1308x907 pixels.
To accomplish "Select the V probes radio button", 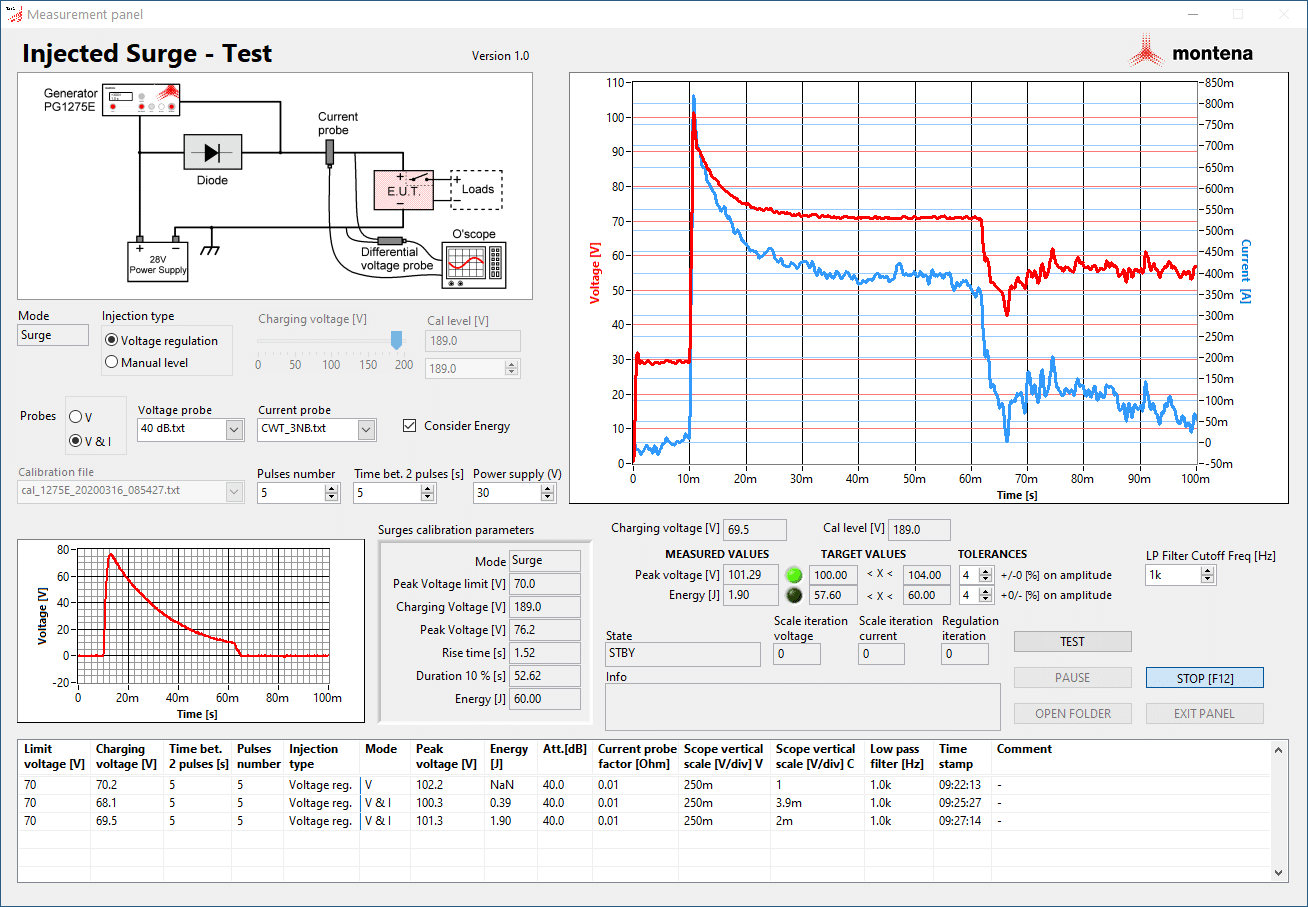I will [x=75, y=415].
